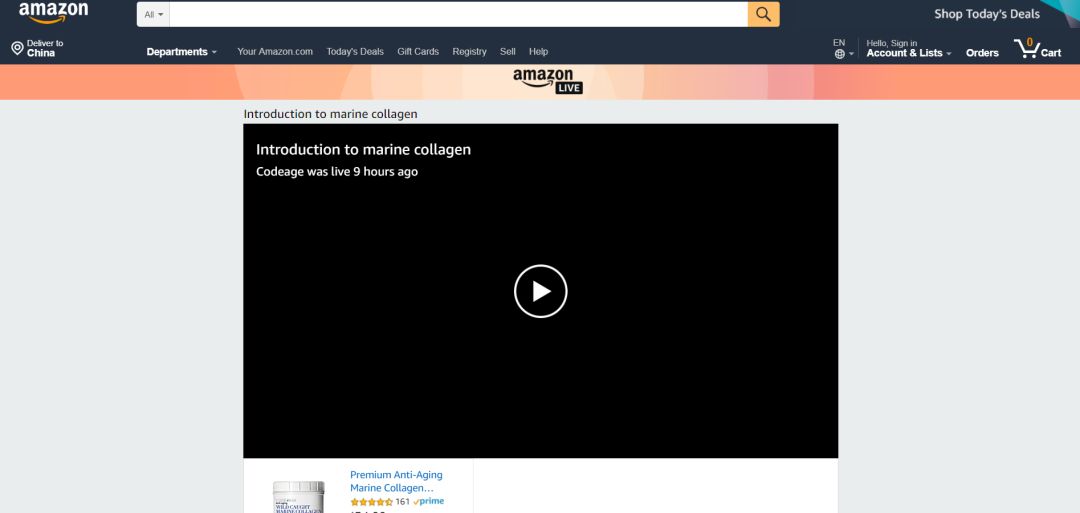Click the 161 reviews count
The image size is (1080, 513).
tap(402, 502)
